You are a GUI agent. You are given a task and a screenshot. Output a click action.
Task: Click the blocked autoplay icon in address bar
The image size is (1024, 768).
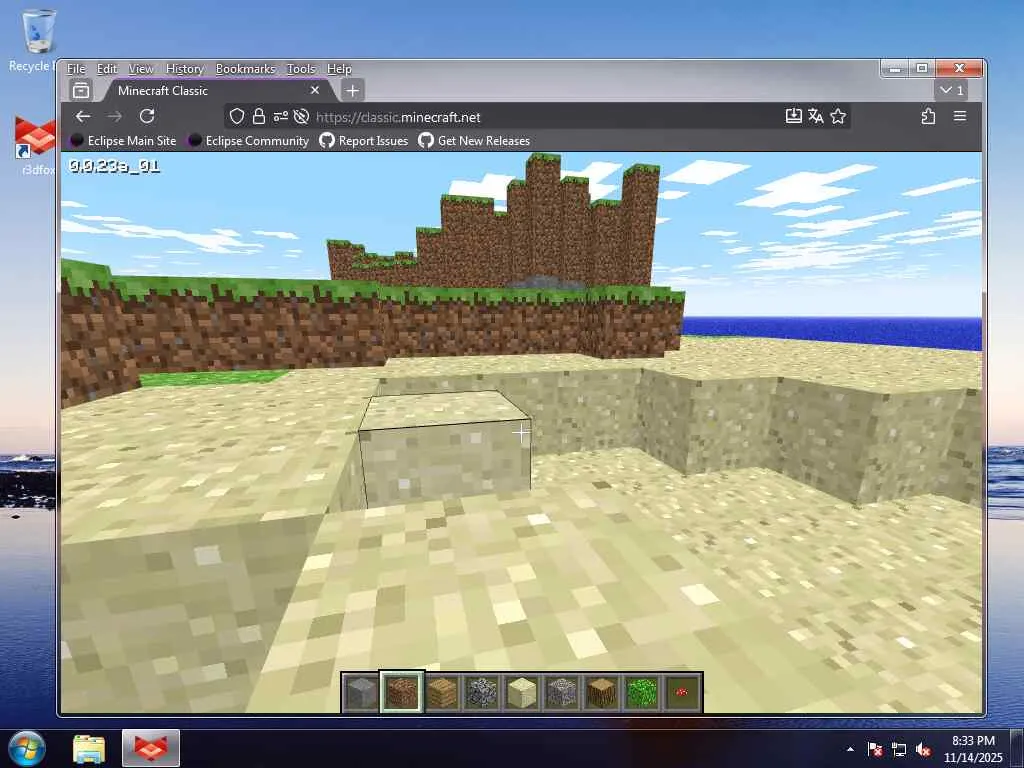click(301, 117)
